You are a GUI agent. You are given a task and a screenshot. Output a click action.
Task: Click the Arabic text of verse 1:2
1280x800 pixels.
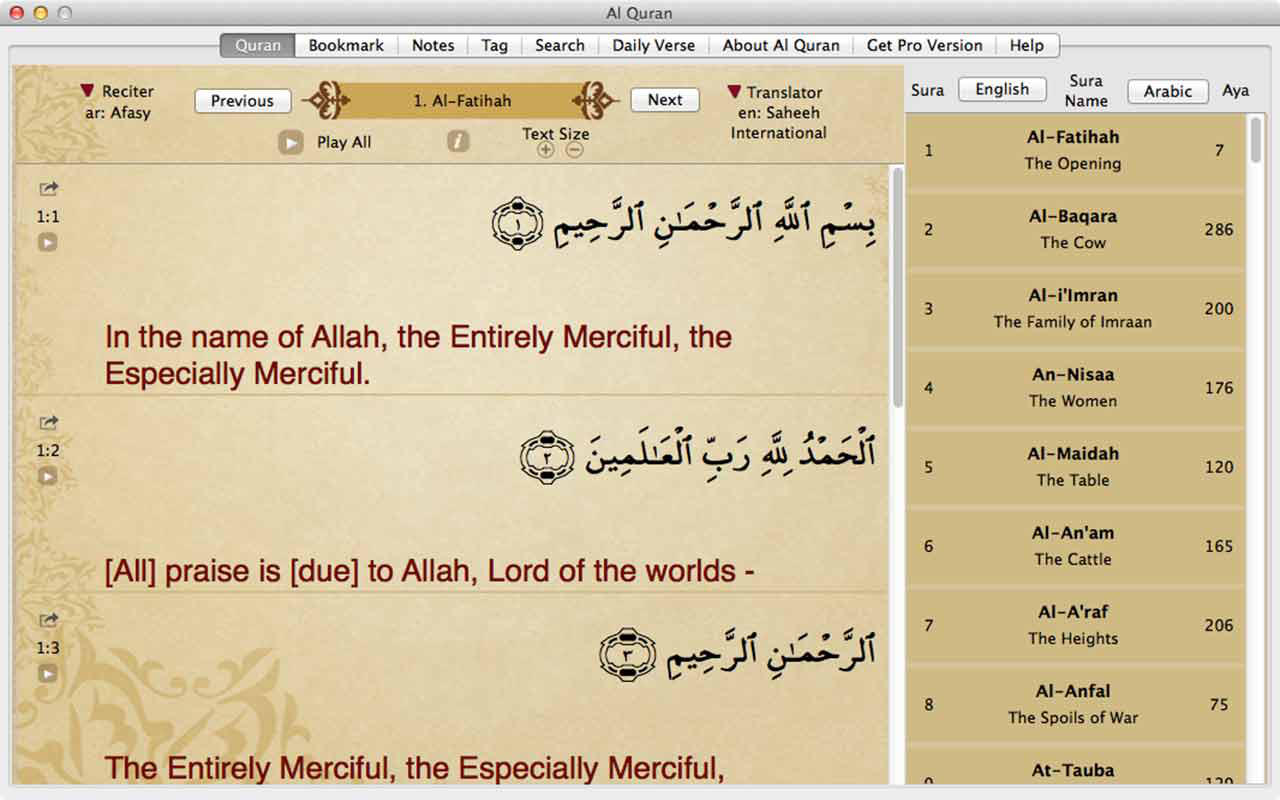tap(698, 455)
